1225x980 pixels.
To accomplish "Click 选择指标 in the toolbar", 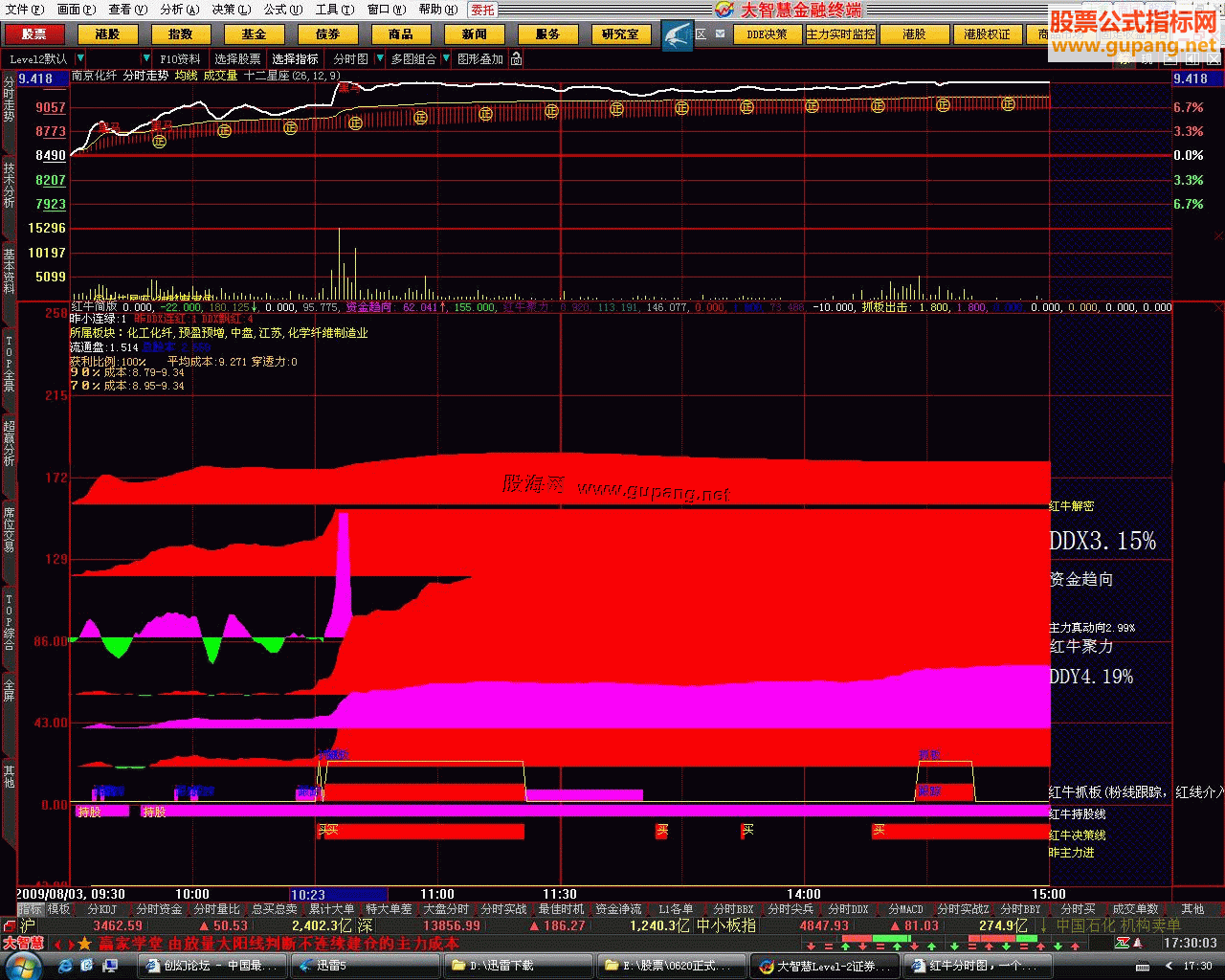I will (x=295, y=59).
